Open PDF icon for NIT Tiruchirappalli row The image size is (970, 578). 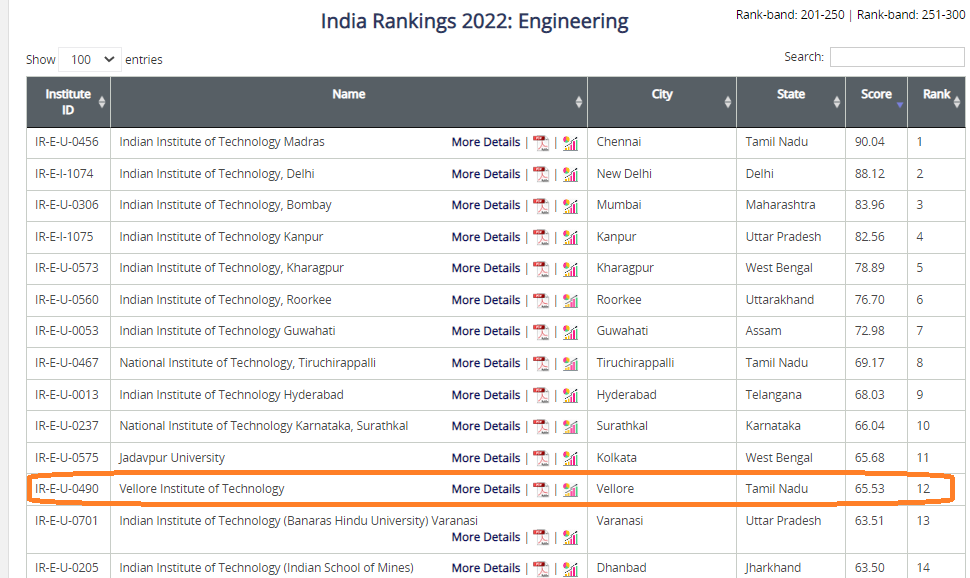click(541, 364)
